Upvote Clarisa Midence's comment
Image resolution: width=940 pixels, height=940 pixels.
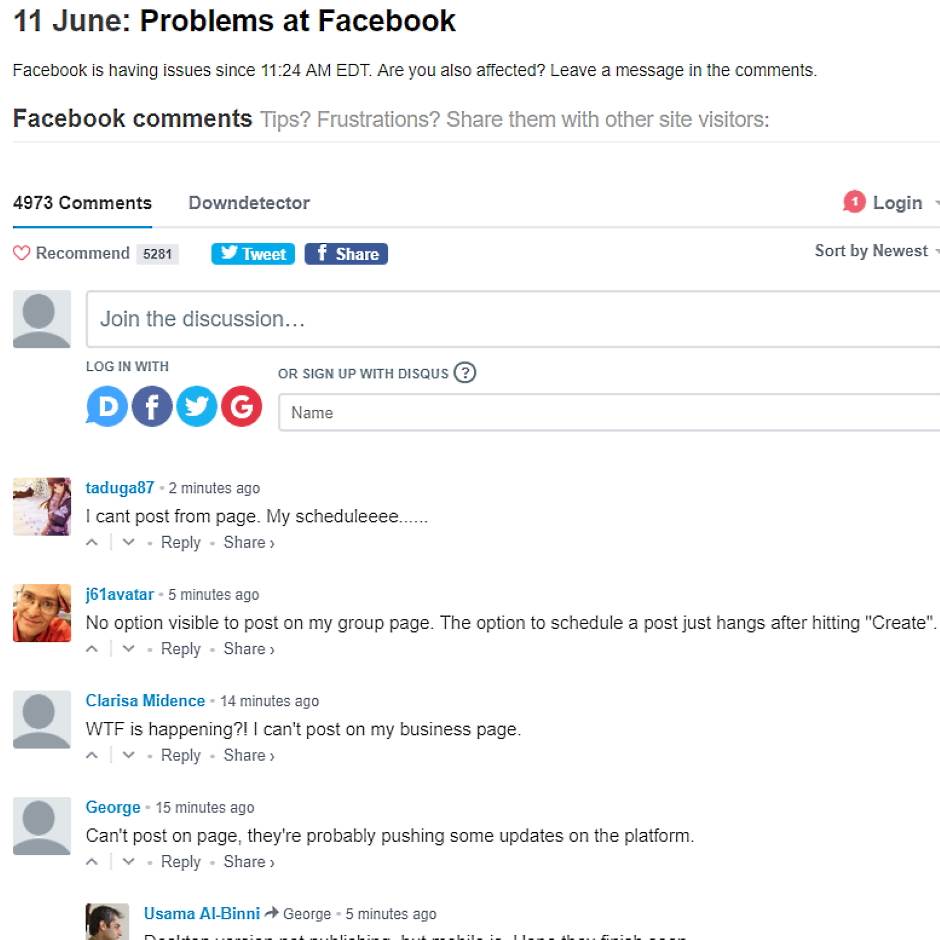[x=93, y=756]
